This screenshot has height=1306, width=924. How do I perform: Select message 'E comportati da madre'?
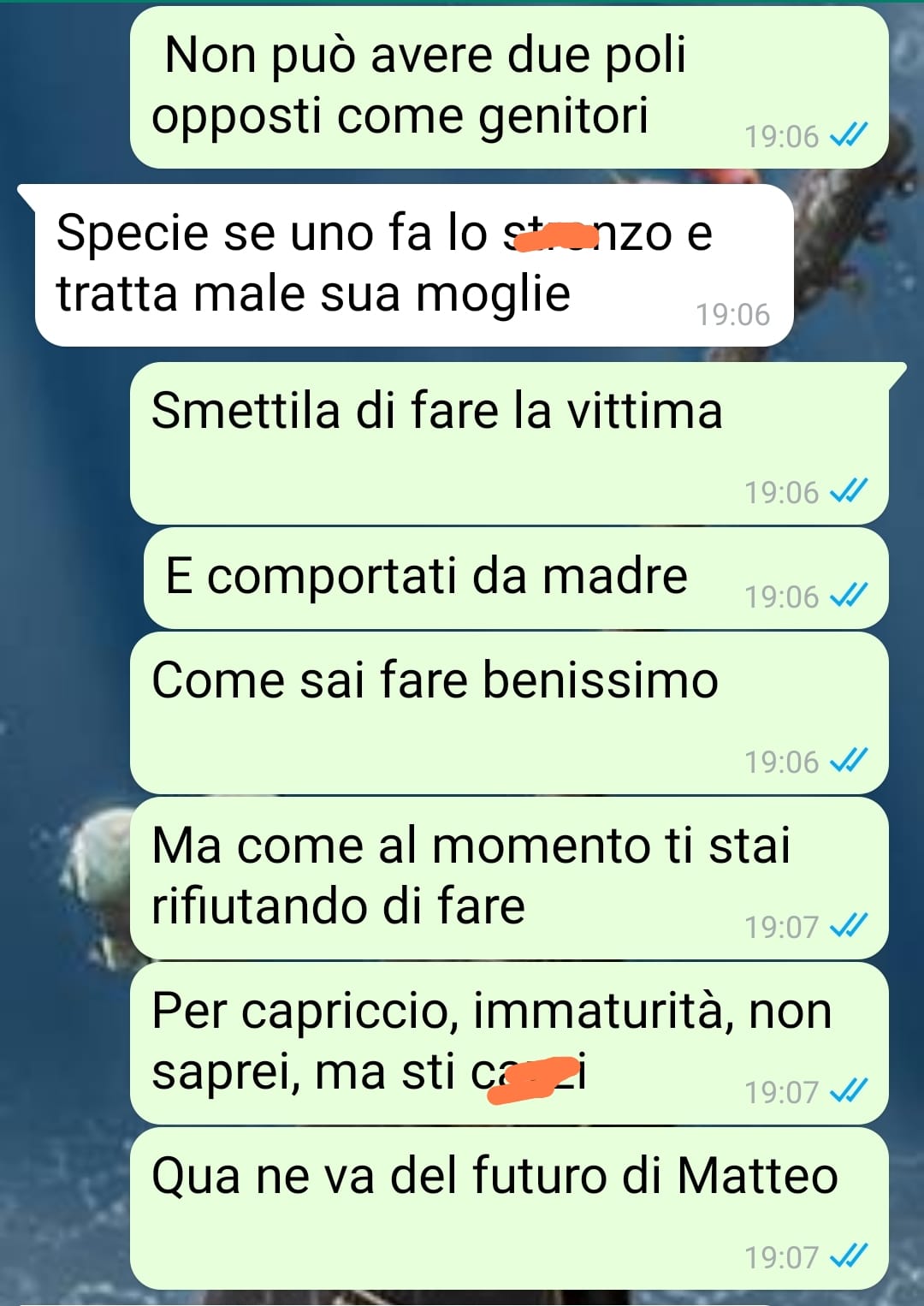point(516,579)
